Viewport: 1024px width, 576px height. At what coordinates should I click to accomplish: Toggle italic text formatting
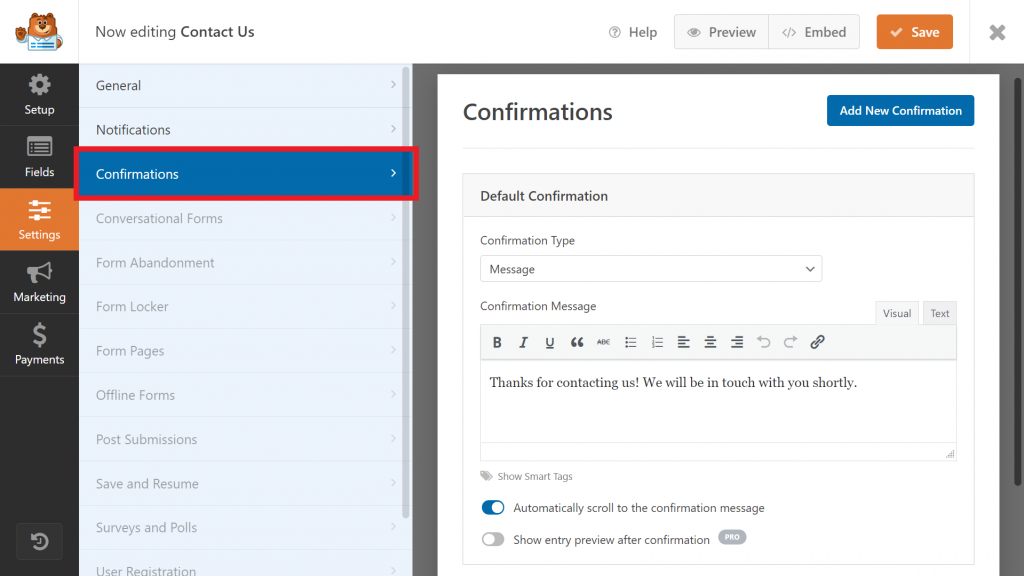523,341
